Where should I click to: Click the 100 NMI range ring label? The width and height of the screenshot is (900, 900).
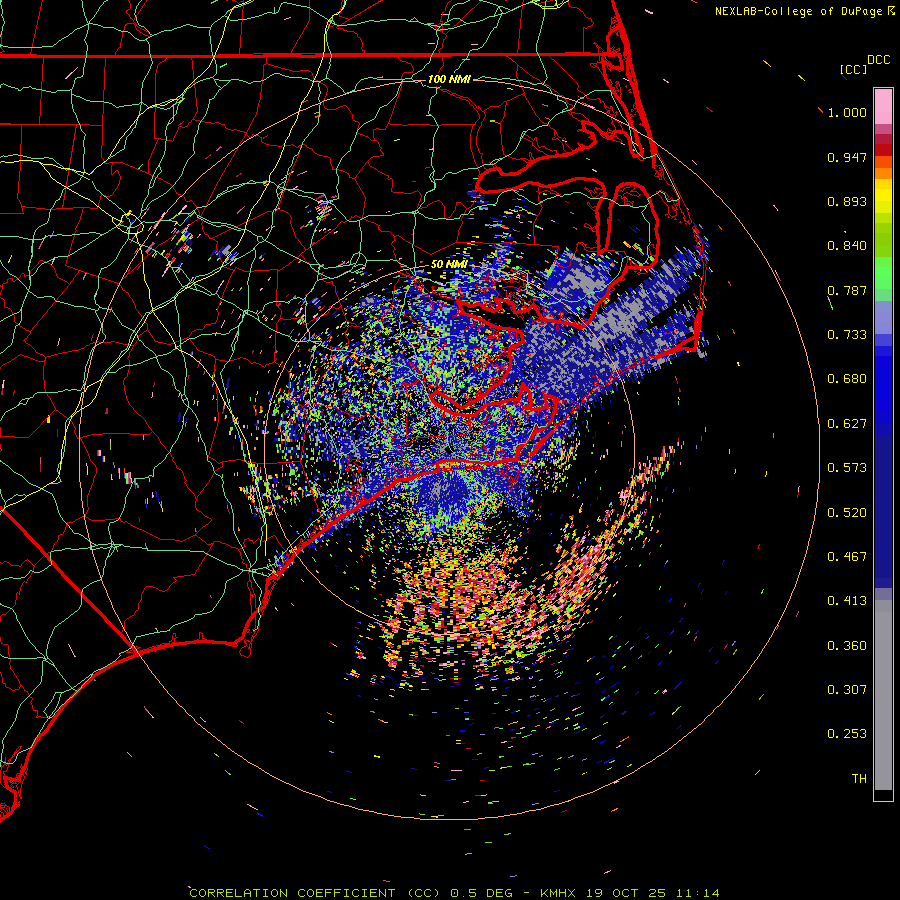pos(449,79)
